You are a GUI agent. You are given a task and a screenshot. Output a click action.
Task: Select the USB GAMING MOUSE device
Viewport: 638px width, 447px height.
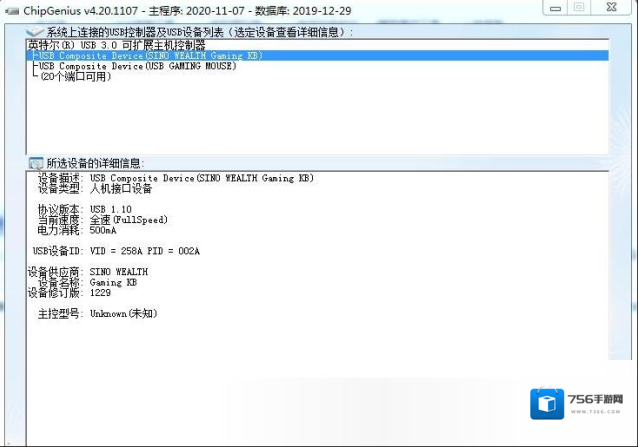tap(137, 67)
